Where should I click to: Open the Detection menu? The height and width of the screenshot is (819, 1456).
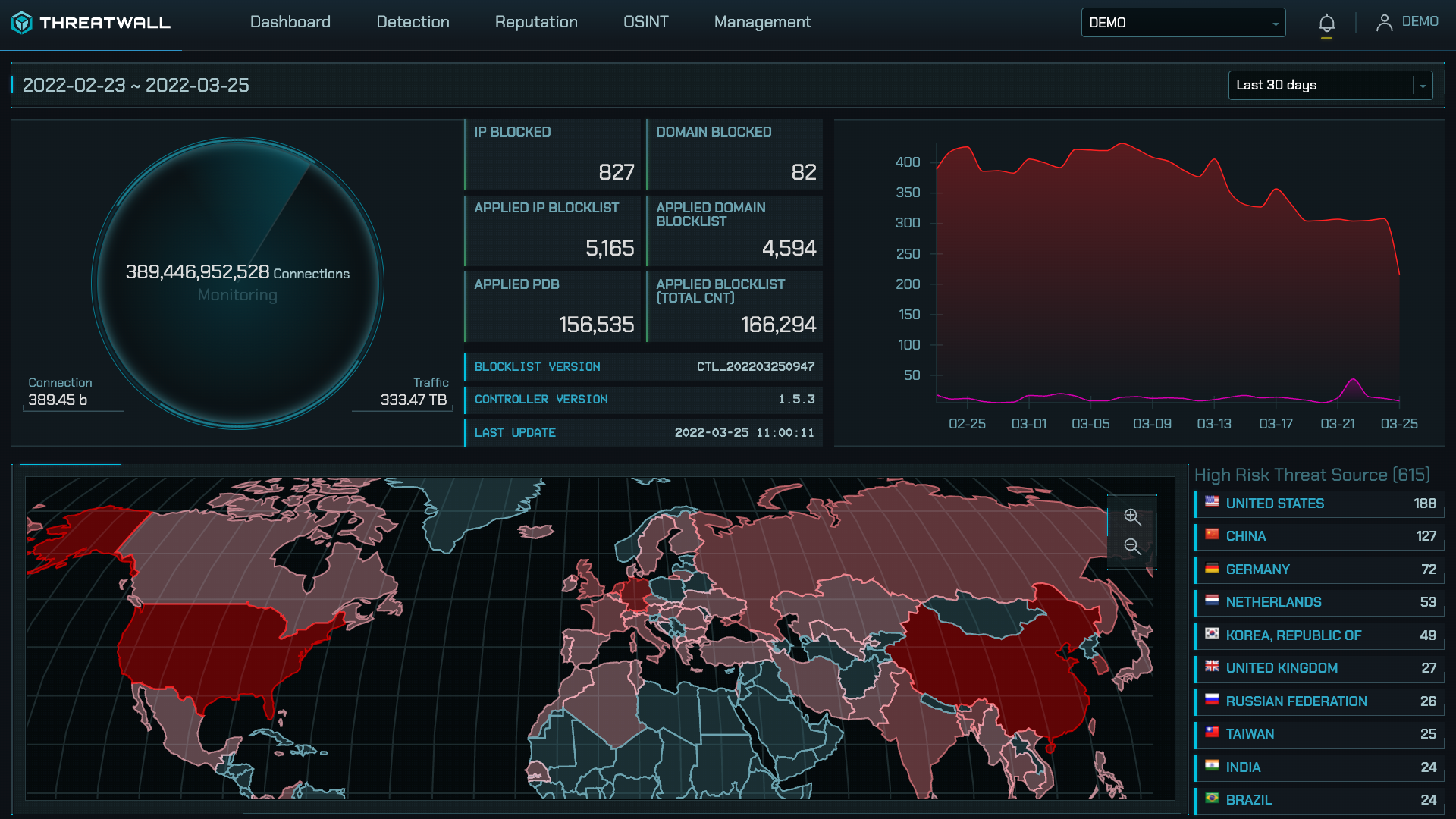[413, 22]
